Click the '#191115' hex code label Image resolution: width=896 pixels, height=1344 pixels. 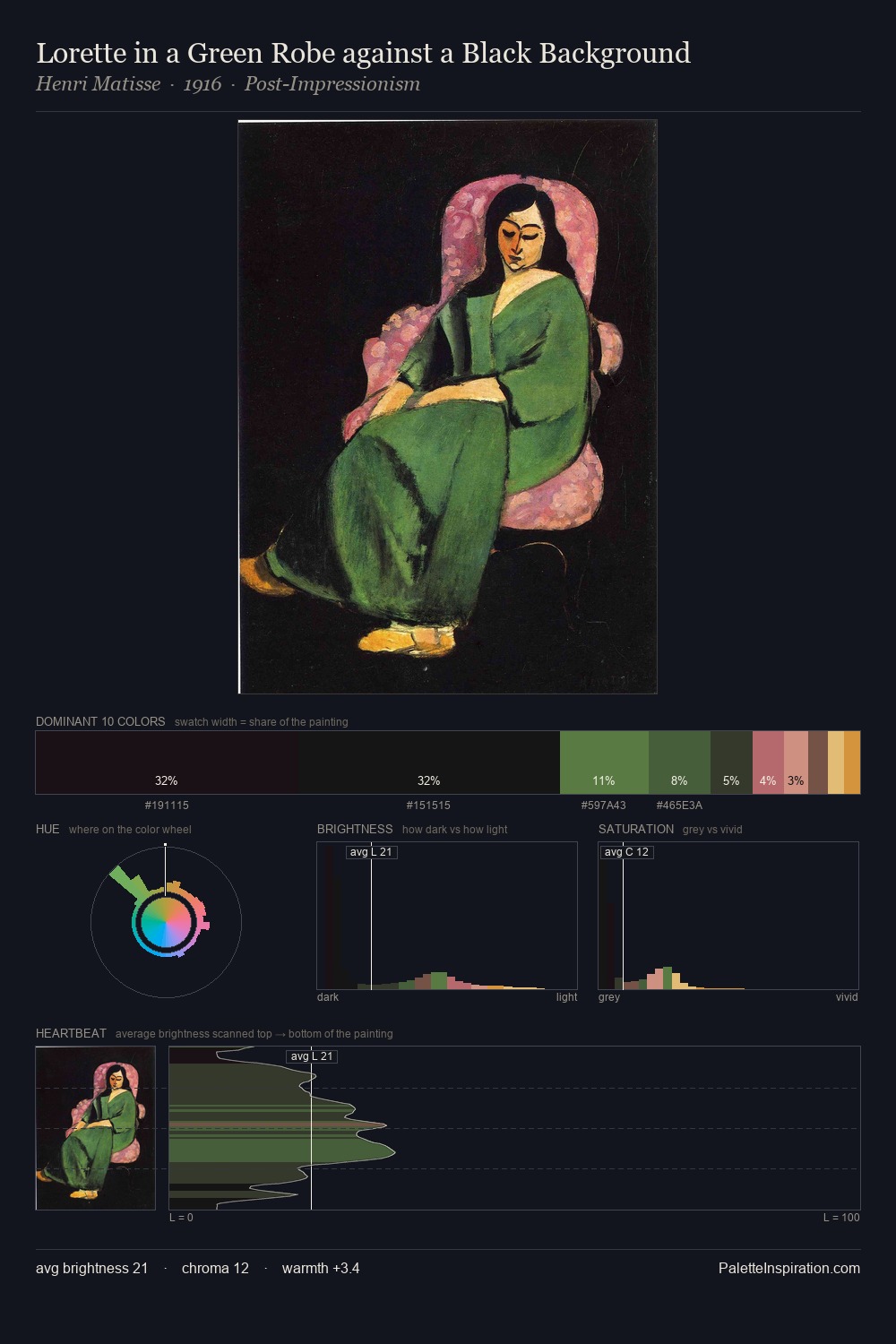[x=167, y=806]
